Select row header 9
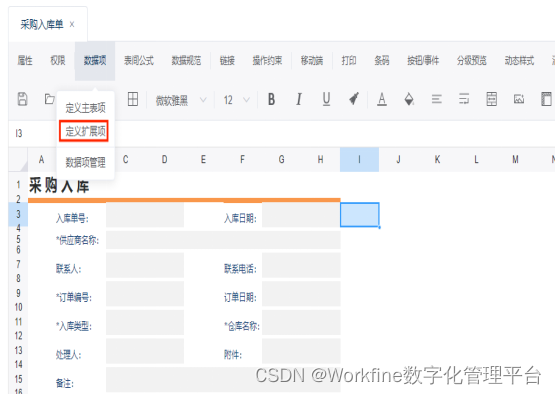 pyautogui.click(x=18, y=293)
